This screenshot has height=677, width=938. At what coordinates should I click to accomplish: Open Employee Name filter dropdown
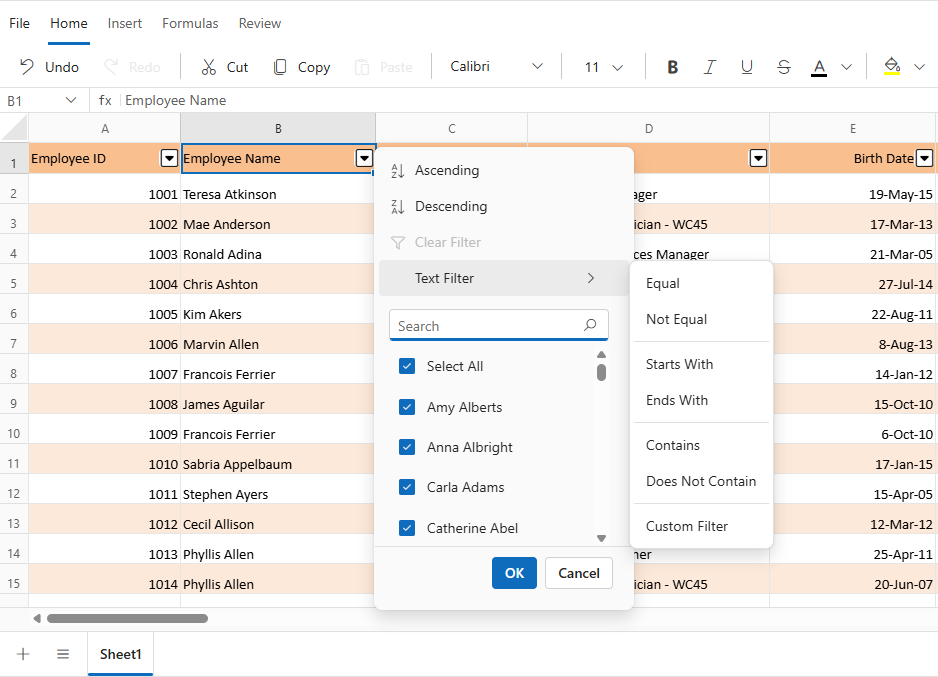pyautogui.click(x=364, y=158)
